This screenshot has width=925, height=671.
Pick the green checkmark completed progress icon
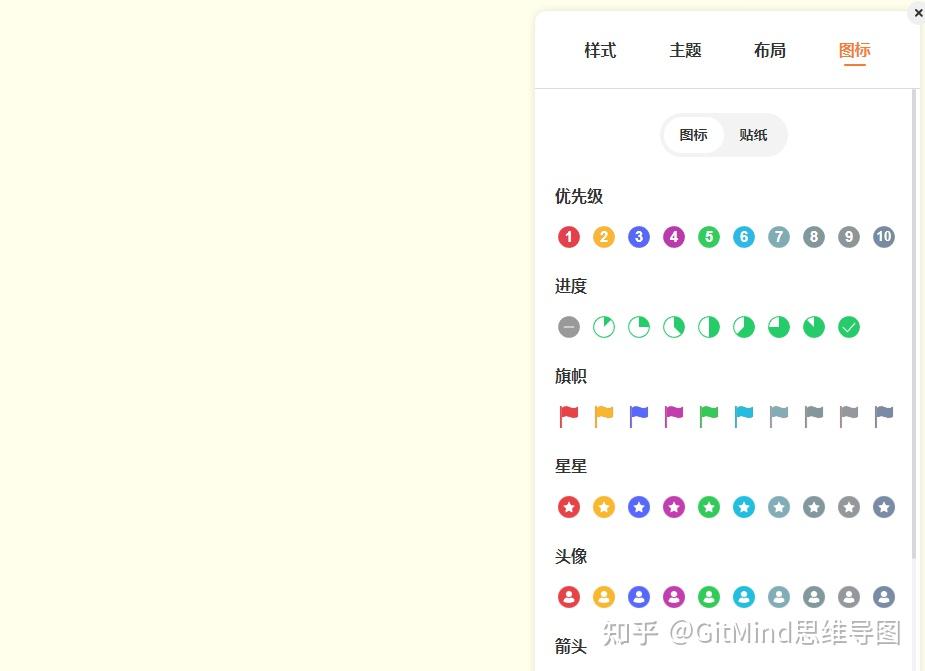point(848,327)
